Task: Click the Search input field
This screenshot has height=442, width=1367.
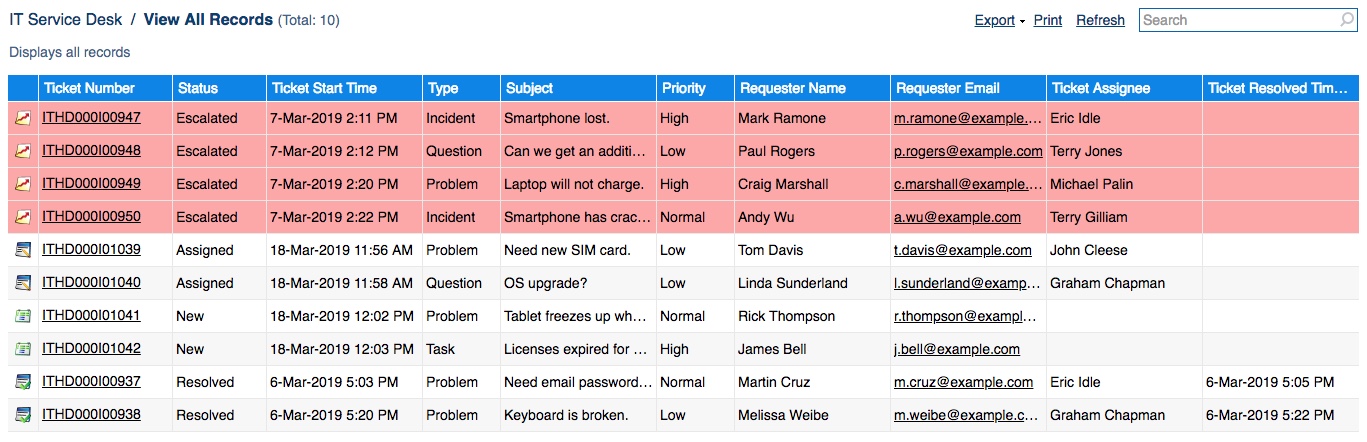Action: click(1238, 20)
